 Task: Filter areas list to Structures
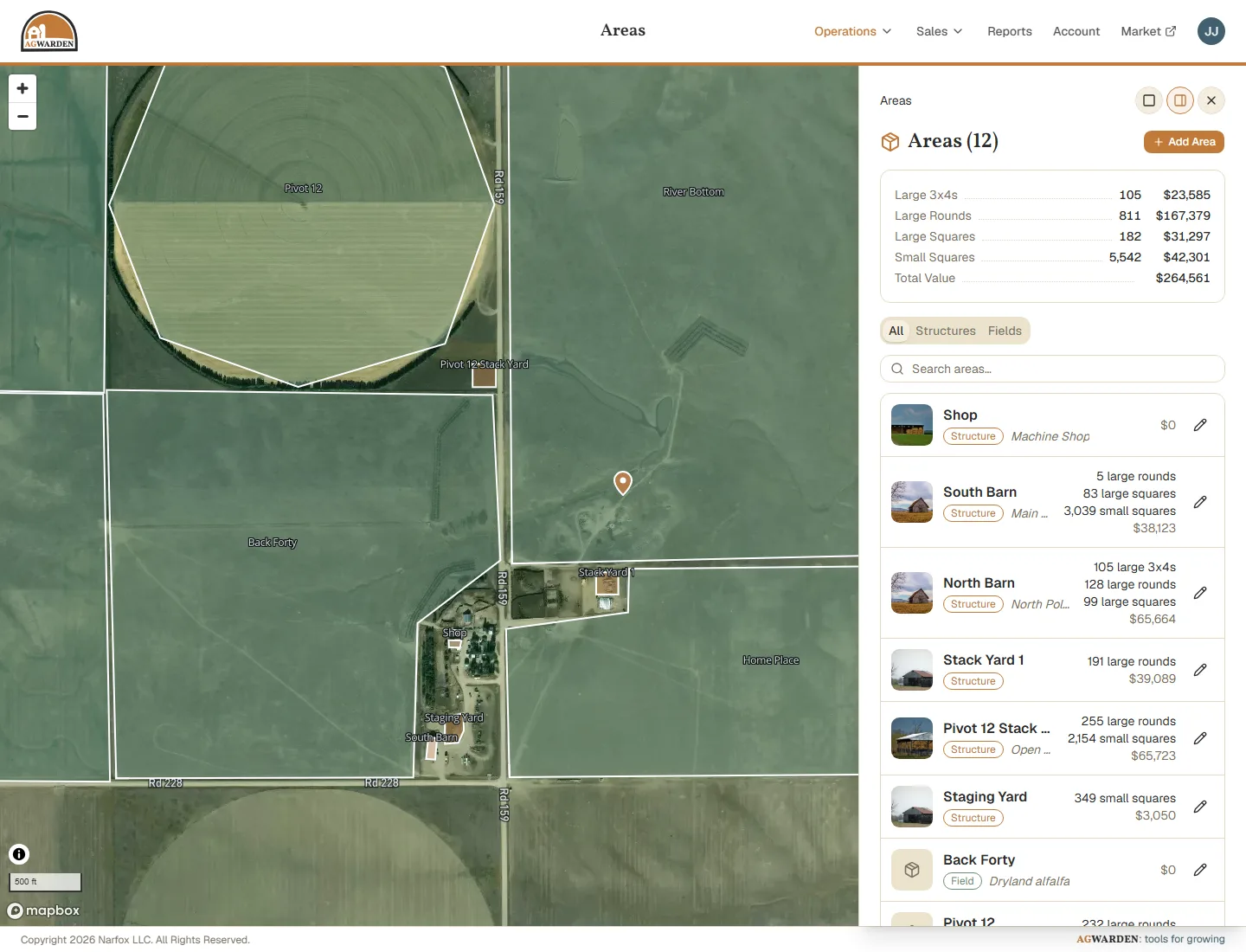pyautogui.click(x=945, y=331)
